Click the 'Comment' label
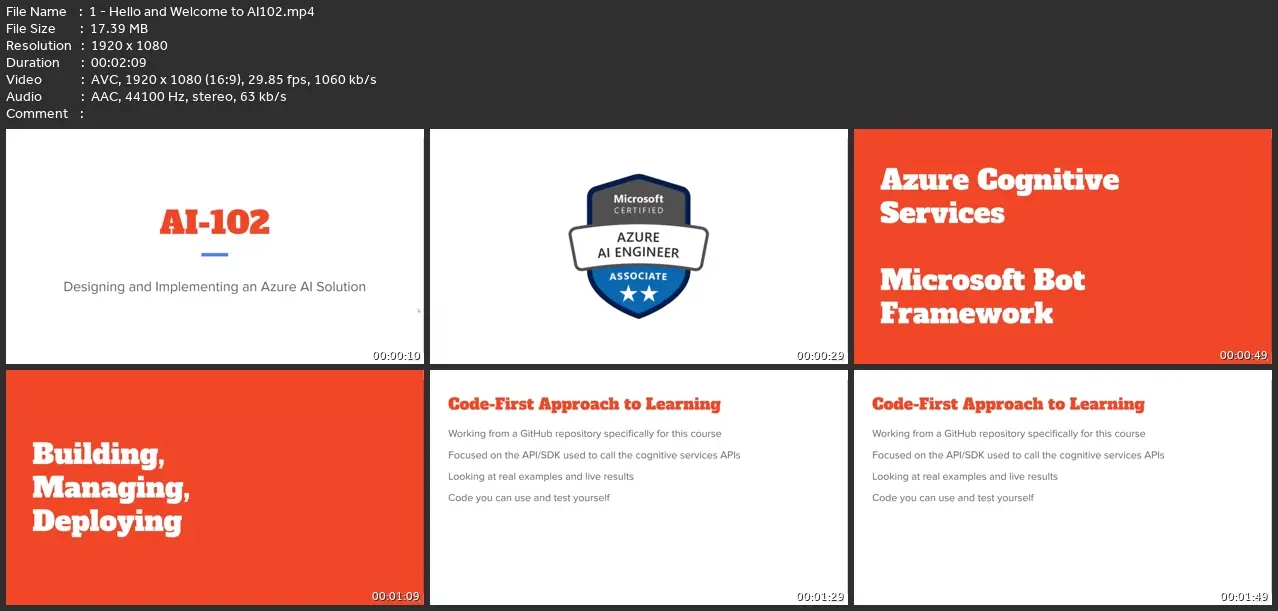The image size is (1278, 611). [x=37, y=114]
